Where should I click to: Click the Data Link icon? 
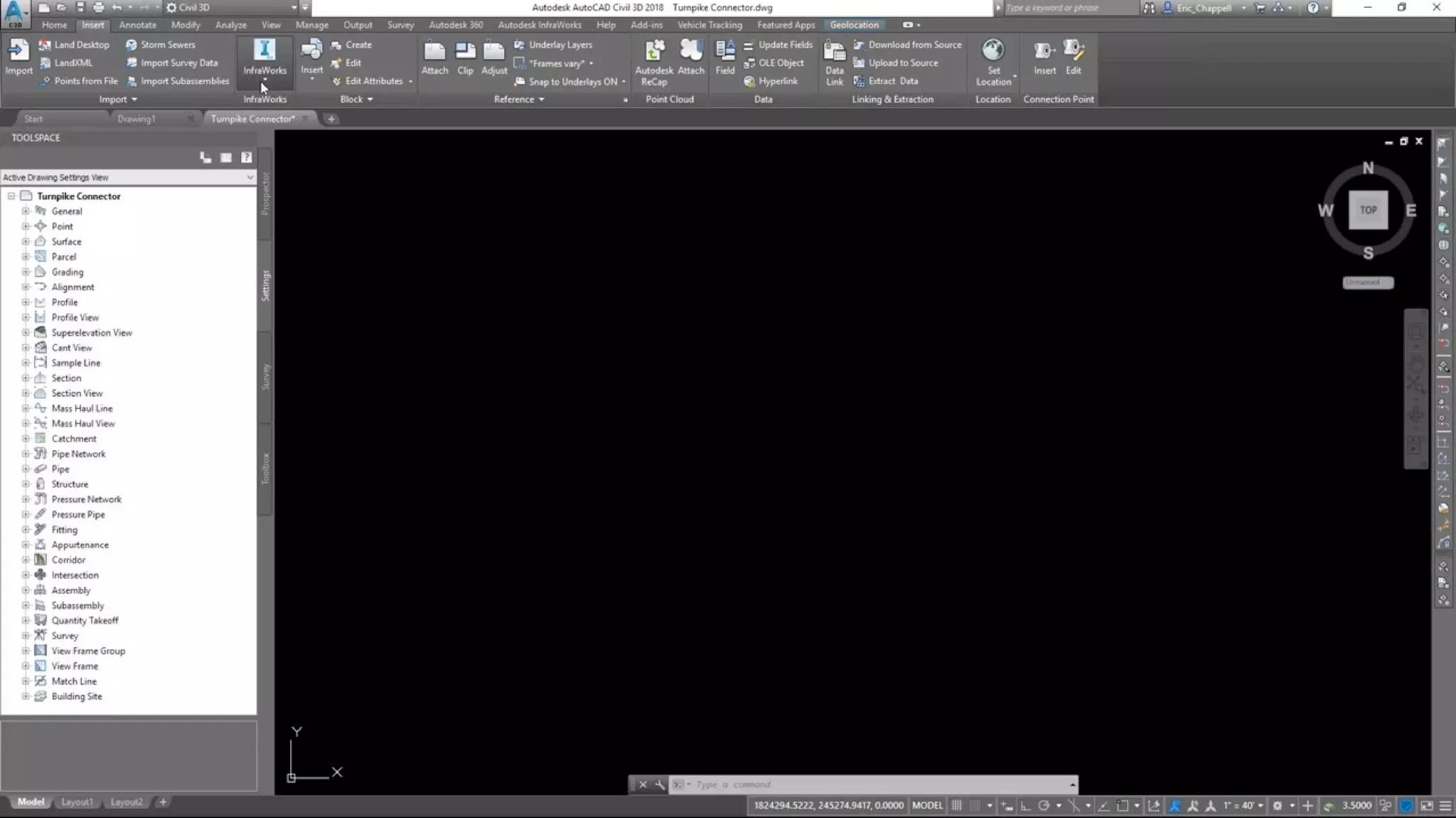click(834, 51)
